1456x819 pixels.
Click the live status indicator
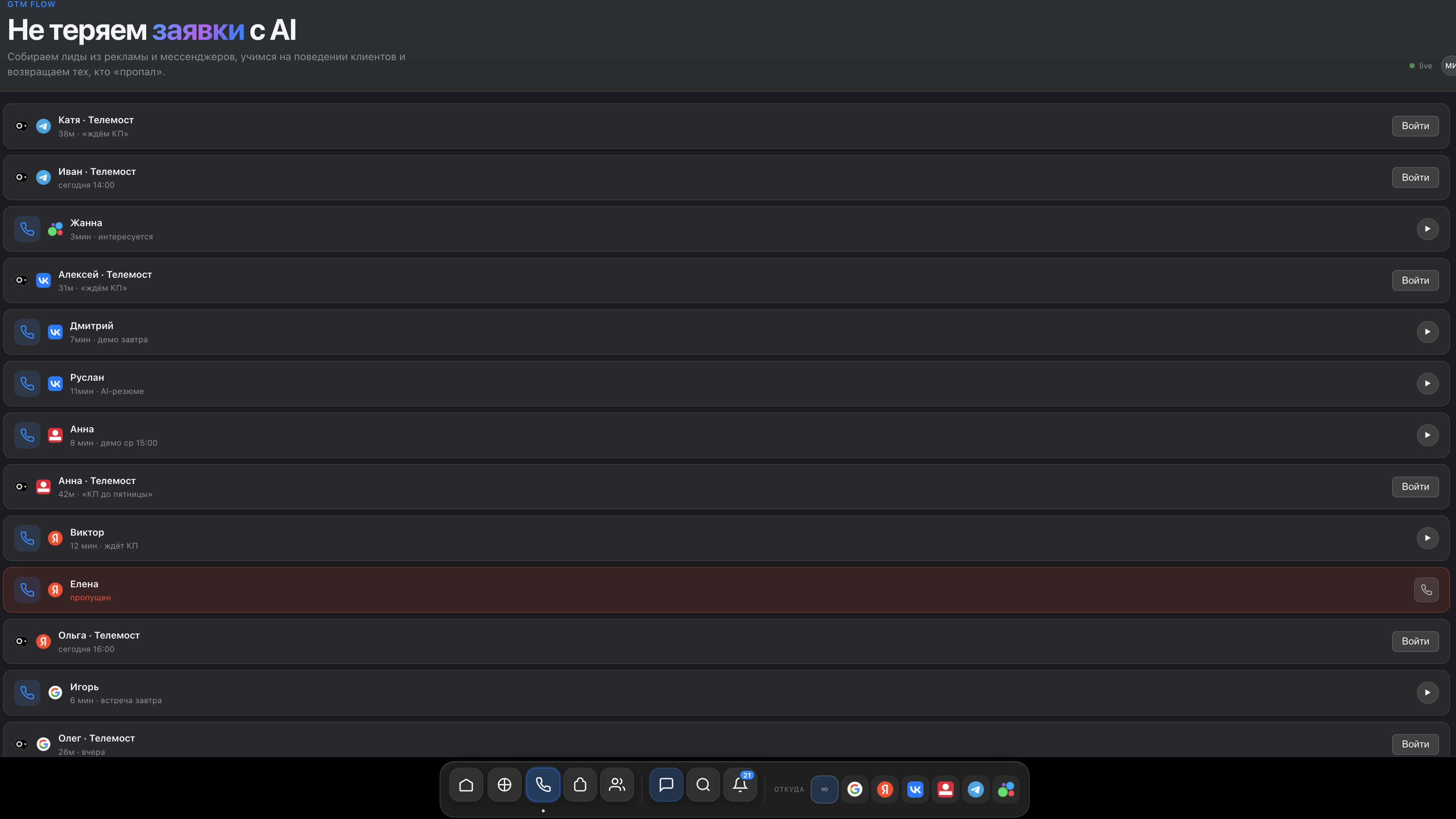coord(1420,66)
